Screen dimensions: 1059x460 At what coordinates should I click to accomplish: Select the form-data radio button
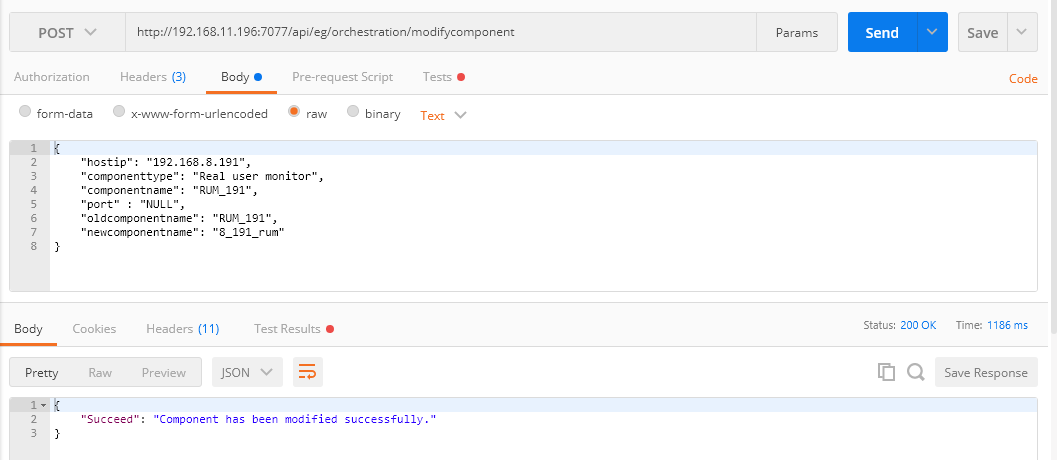25,112
